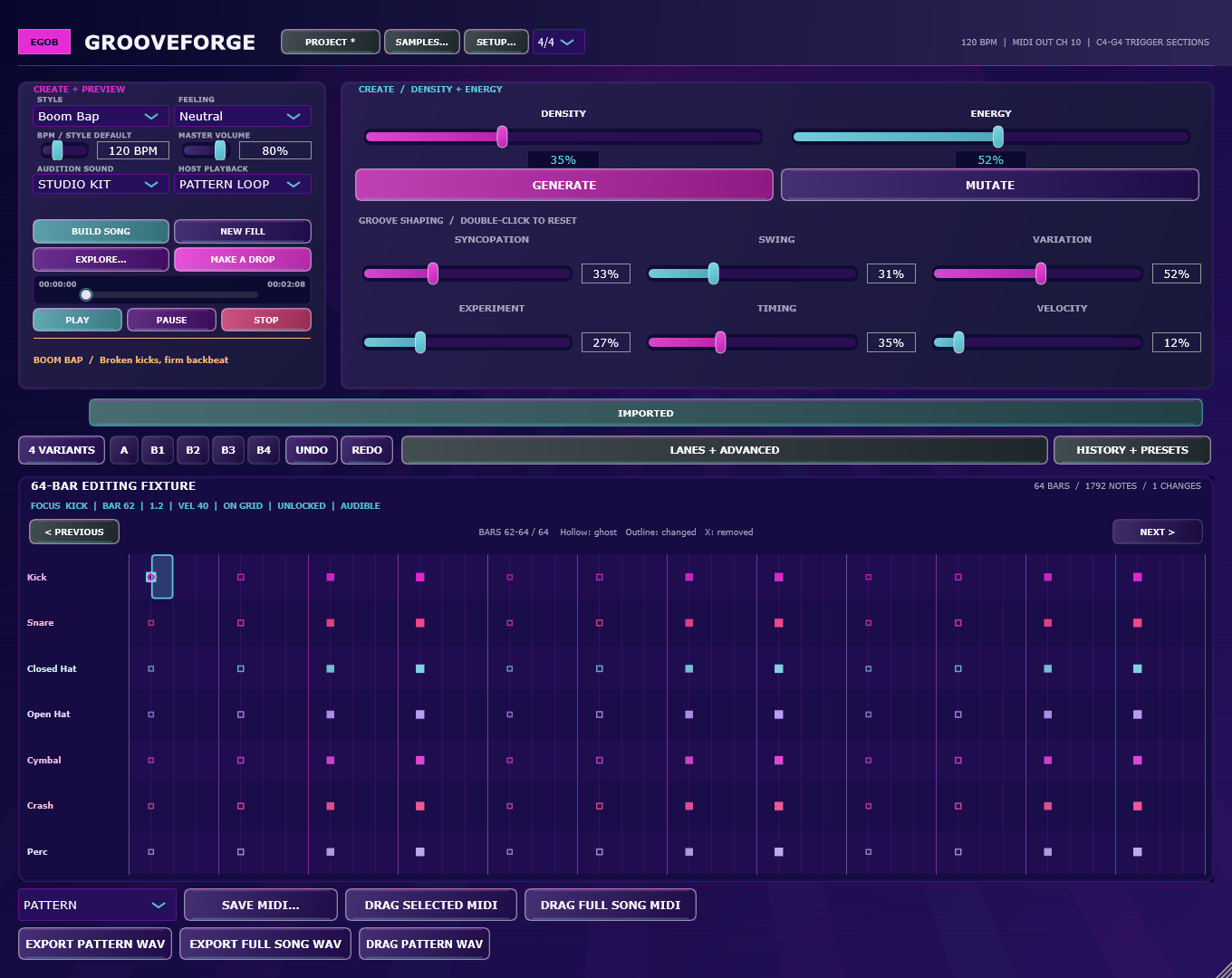Select variant B2 tab
Image resolution: width=1232 pixels, height=978 pixels.
point(193,450)
